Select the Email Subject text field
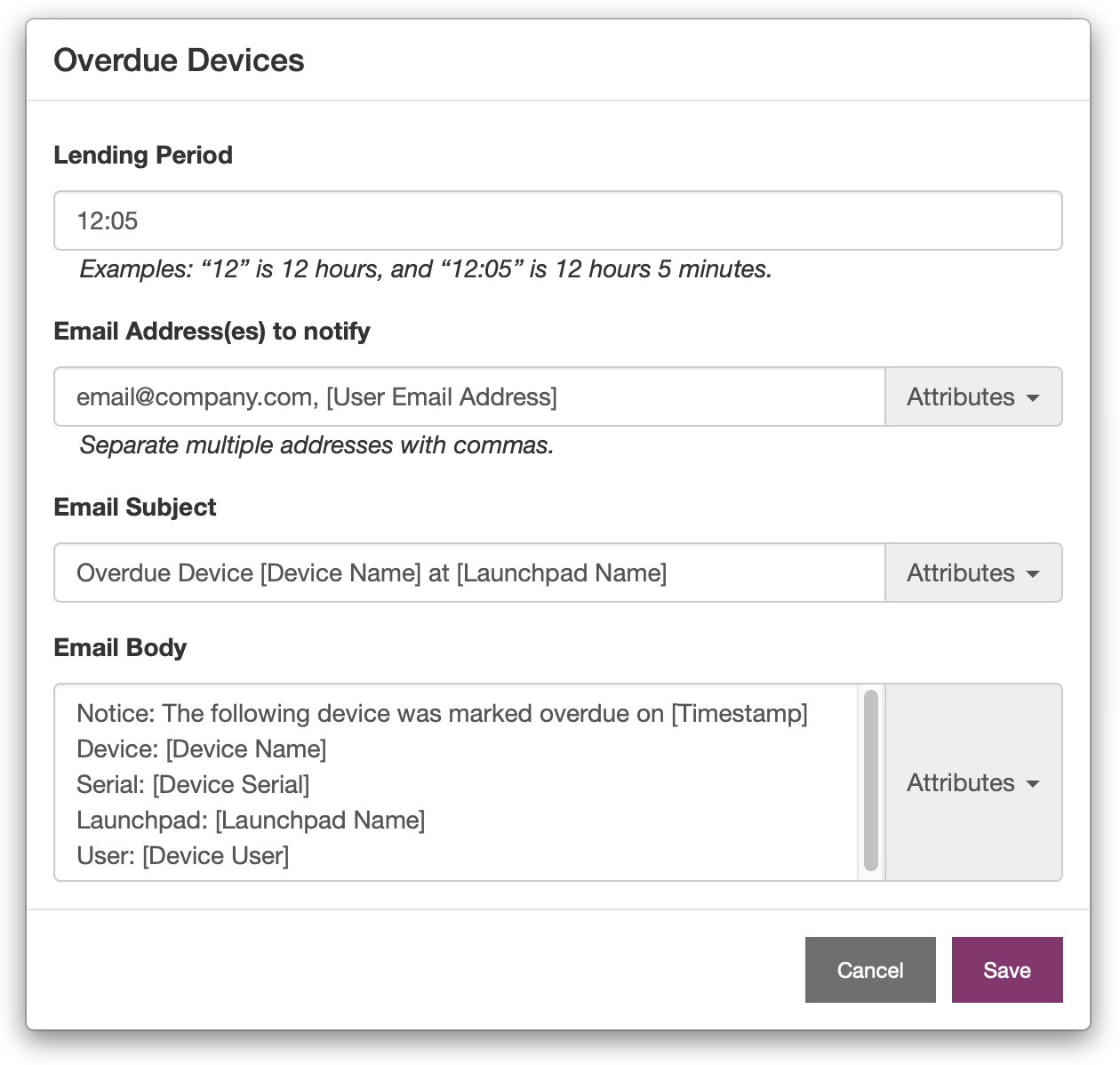Screen dimensions: 1120x1065 (444, 573)
